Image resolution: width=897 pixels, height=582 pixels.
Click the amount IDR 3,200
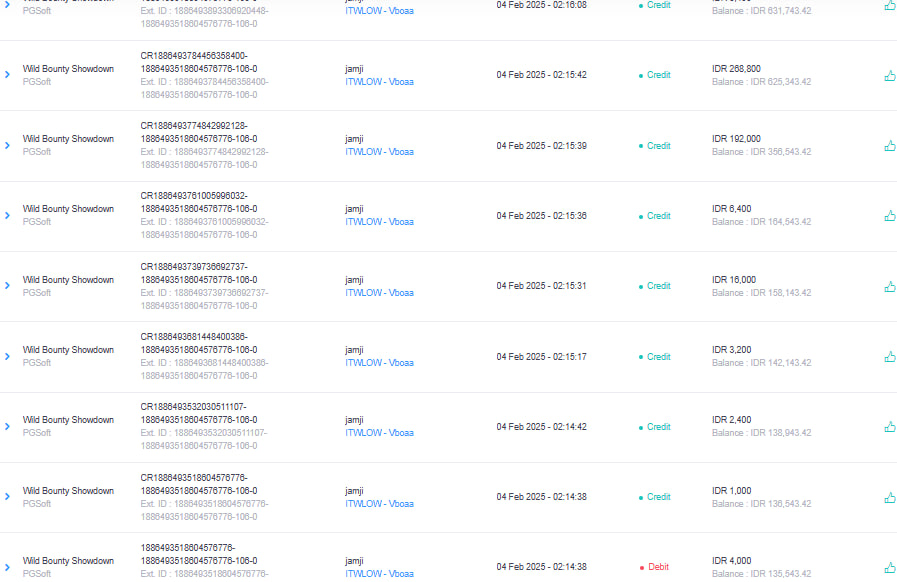pos(732,350)
